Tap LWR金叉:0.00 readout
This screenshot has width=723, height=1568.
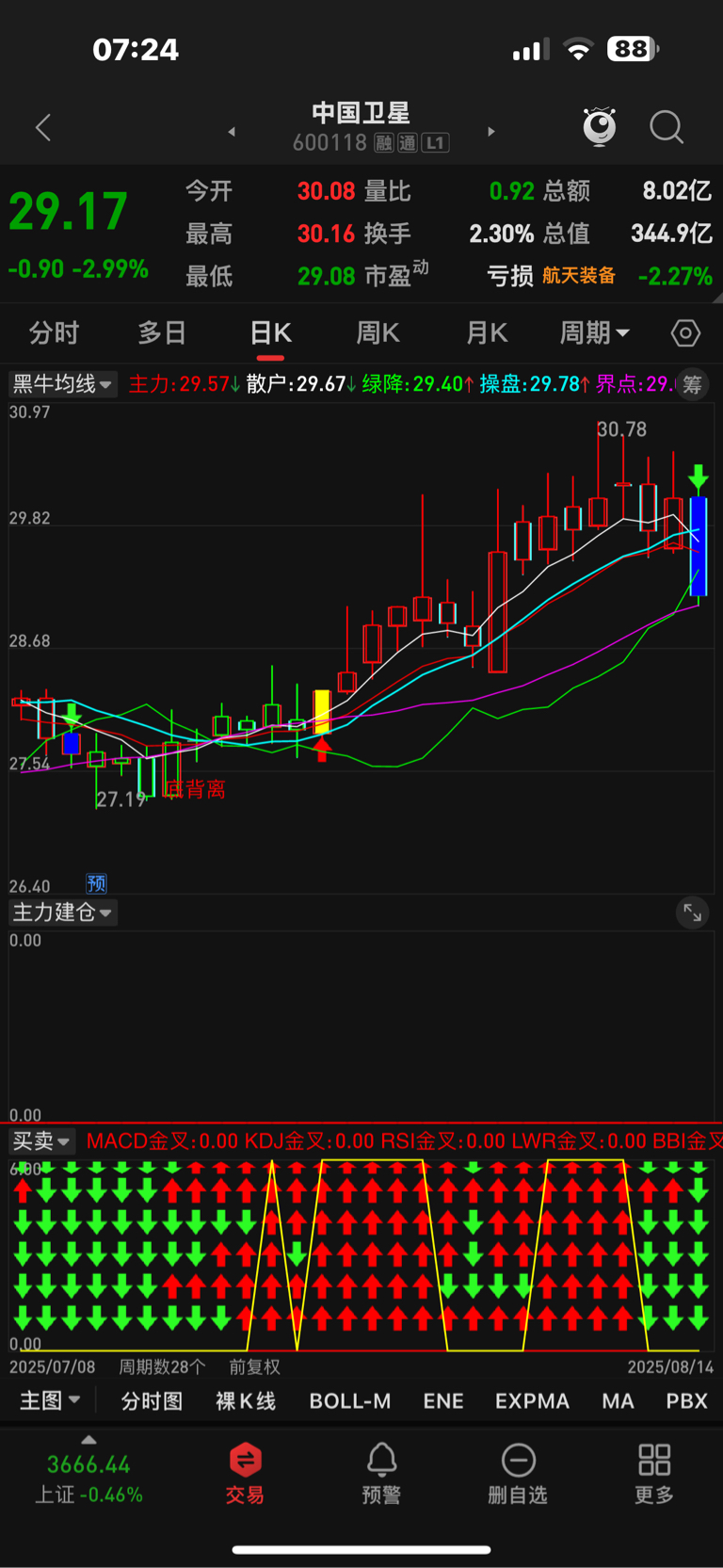pos(579,1141)
